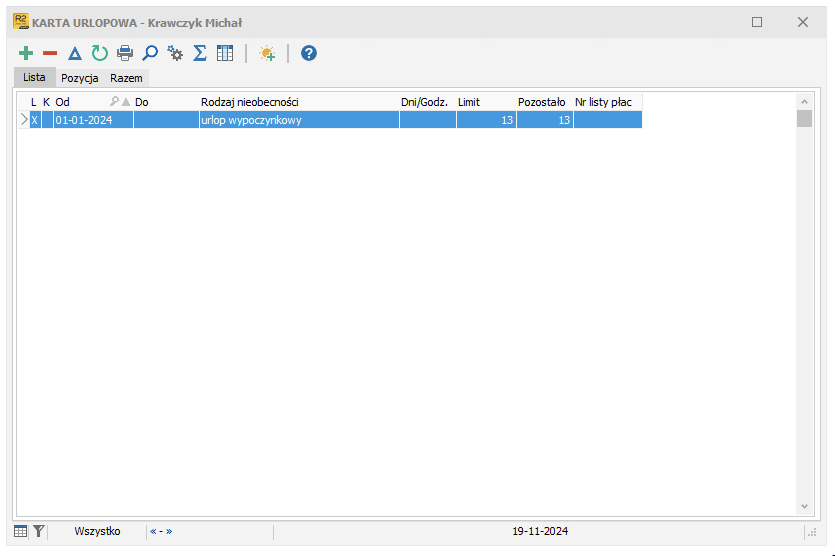Edit the entry via the blue triangle icon
This screenshot has height=556, width=835.
click(x=75, y=53)
